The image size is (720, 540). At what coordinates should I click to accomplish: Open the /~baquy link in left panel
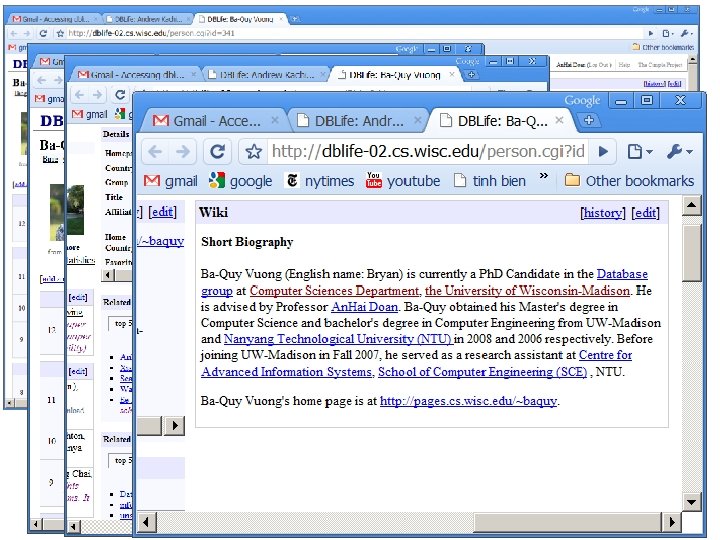(161, 241)
